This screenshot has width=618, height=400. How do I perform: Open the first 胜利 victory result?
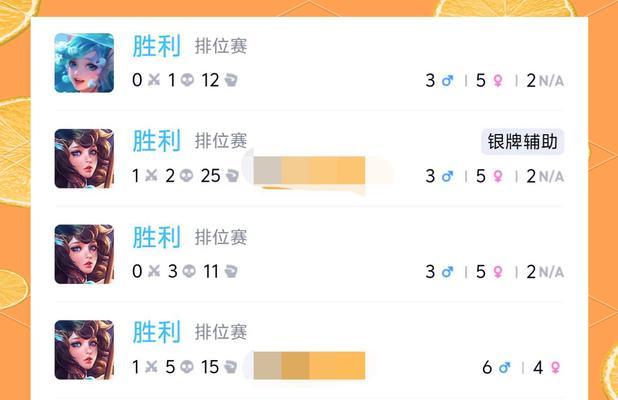click(x=156, y=46)
